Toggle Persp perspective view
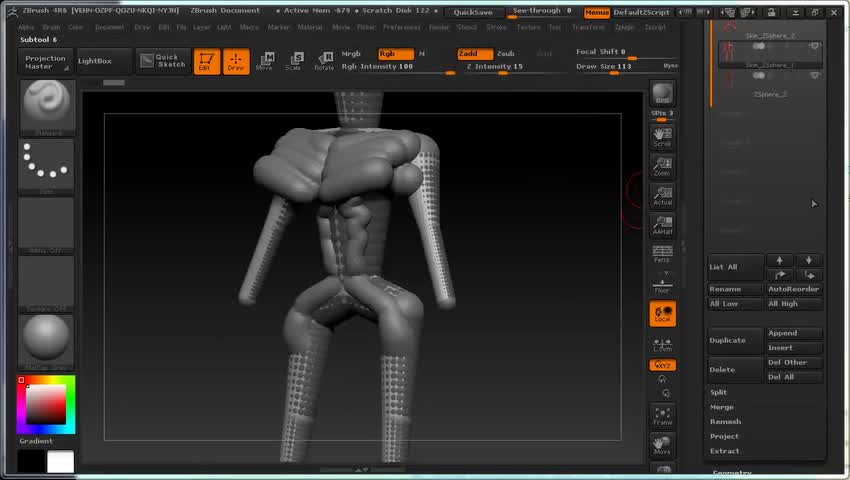The image size is (850, 480). click(662, 254)
